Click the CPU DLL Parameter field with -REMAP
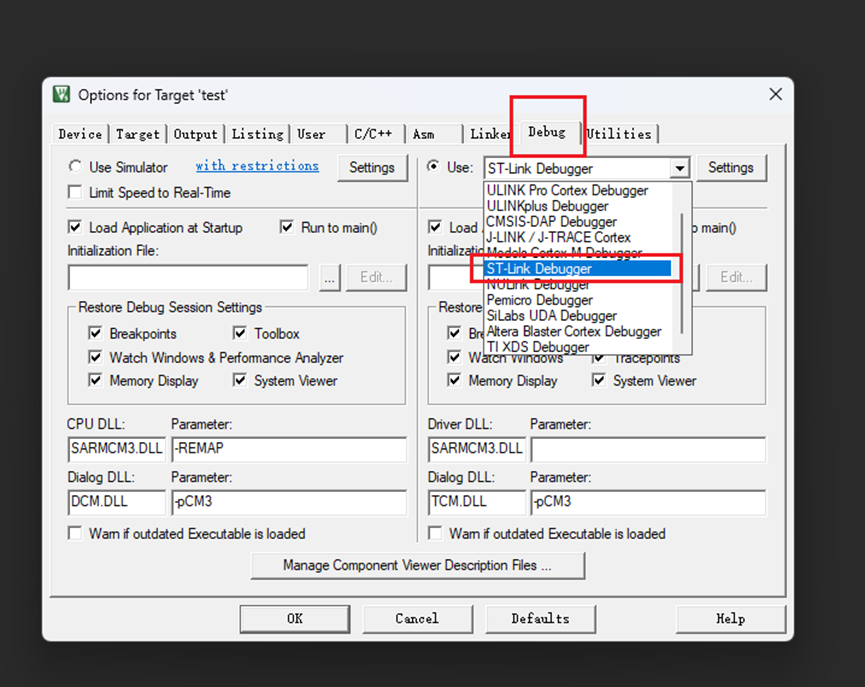 (289, 449)
